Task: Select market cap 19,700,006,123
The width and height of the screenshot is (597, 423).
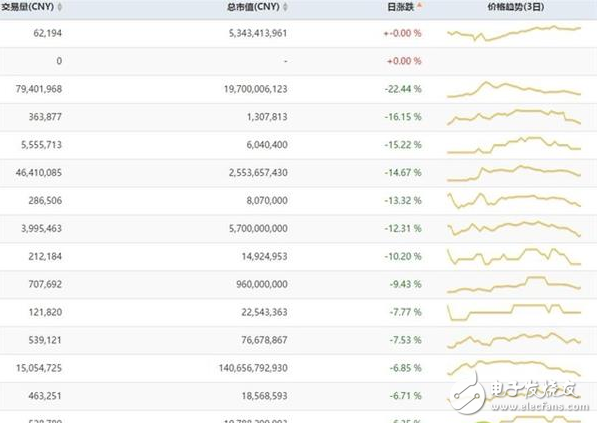Action: (x=255, y=89)
